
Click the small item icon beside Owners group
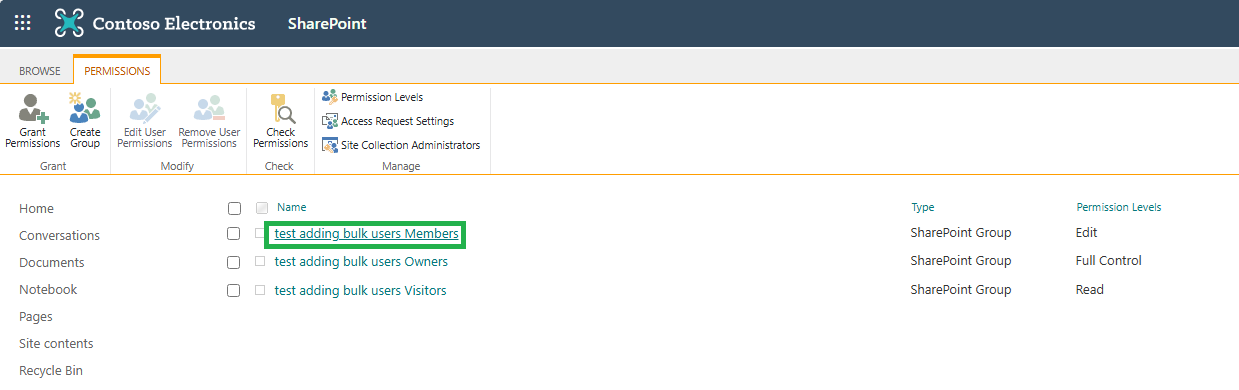260,262
